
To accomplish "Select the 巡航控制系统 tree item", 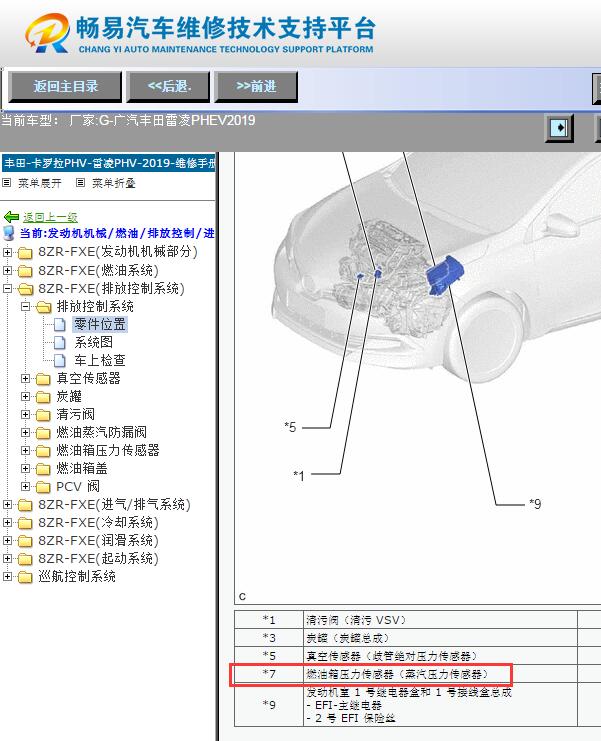I will point(77,576).
